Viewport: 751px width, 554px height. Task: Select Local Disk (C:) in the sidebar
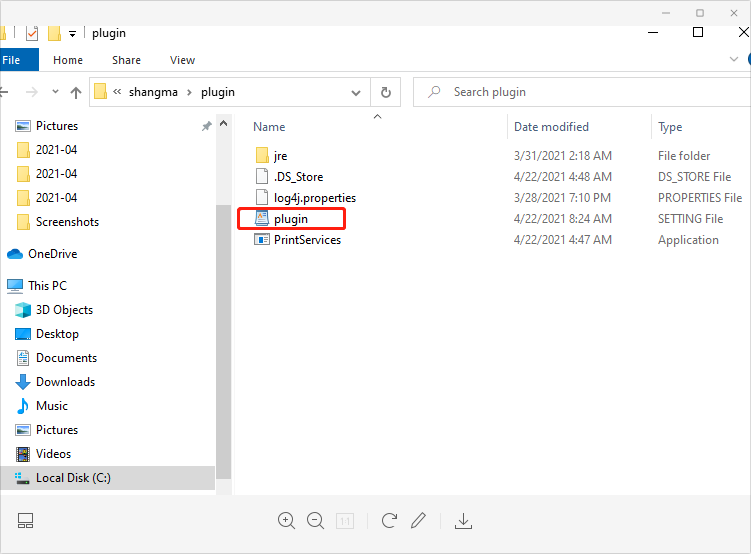point(107,478)
